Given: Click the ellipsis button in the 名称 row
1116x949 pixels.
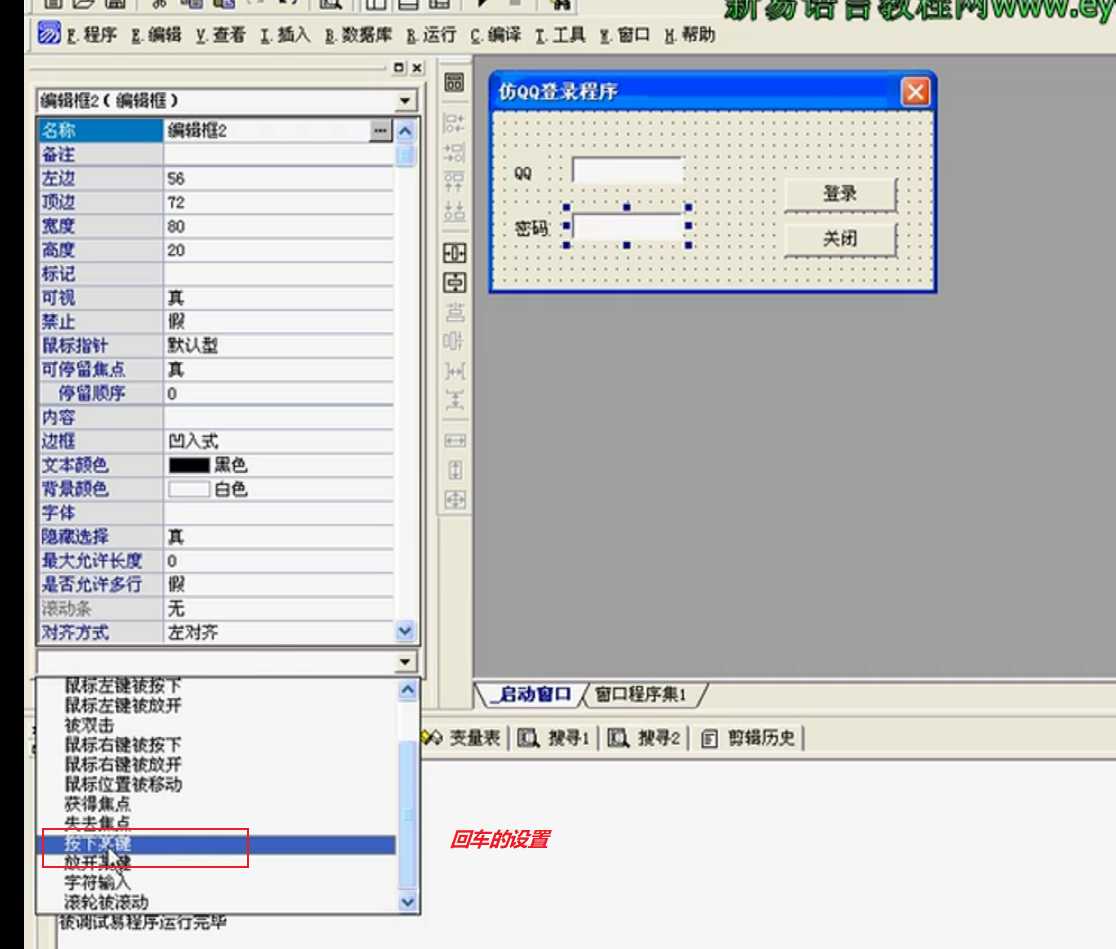Looking at the screenshot, I should point(381,130).
